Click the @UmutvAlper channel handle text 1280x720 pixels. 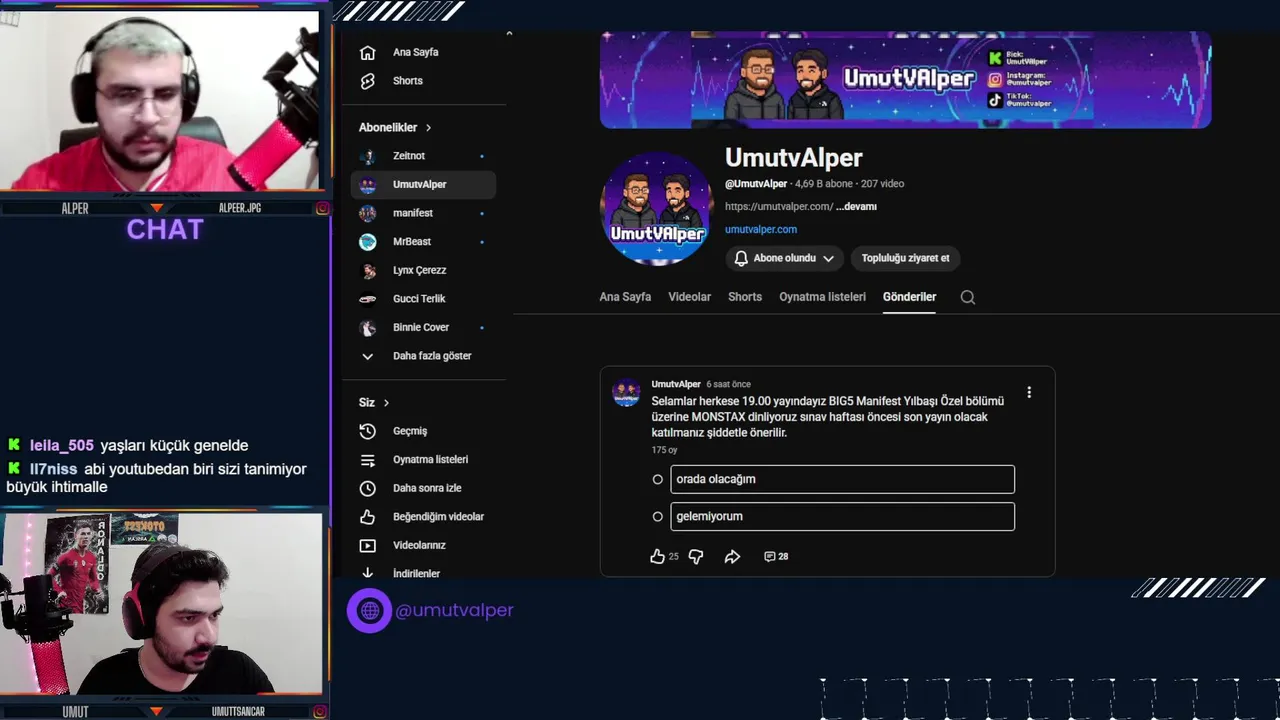tap(756, 184)
